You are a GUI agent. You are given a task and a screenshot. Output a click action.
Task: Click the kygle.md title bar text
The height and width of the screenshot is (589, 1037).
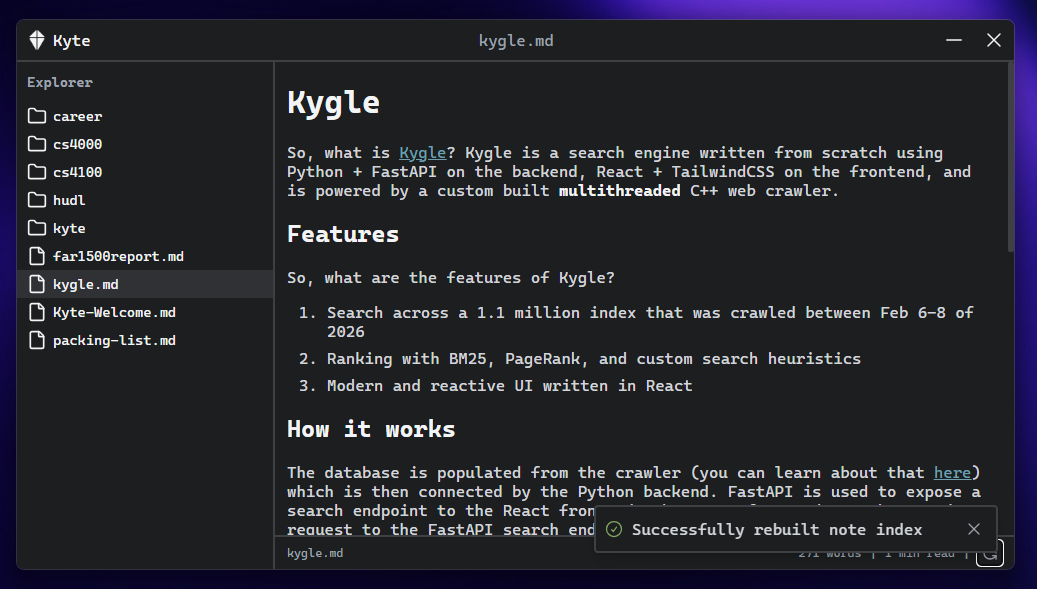516,41
